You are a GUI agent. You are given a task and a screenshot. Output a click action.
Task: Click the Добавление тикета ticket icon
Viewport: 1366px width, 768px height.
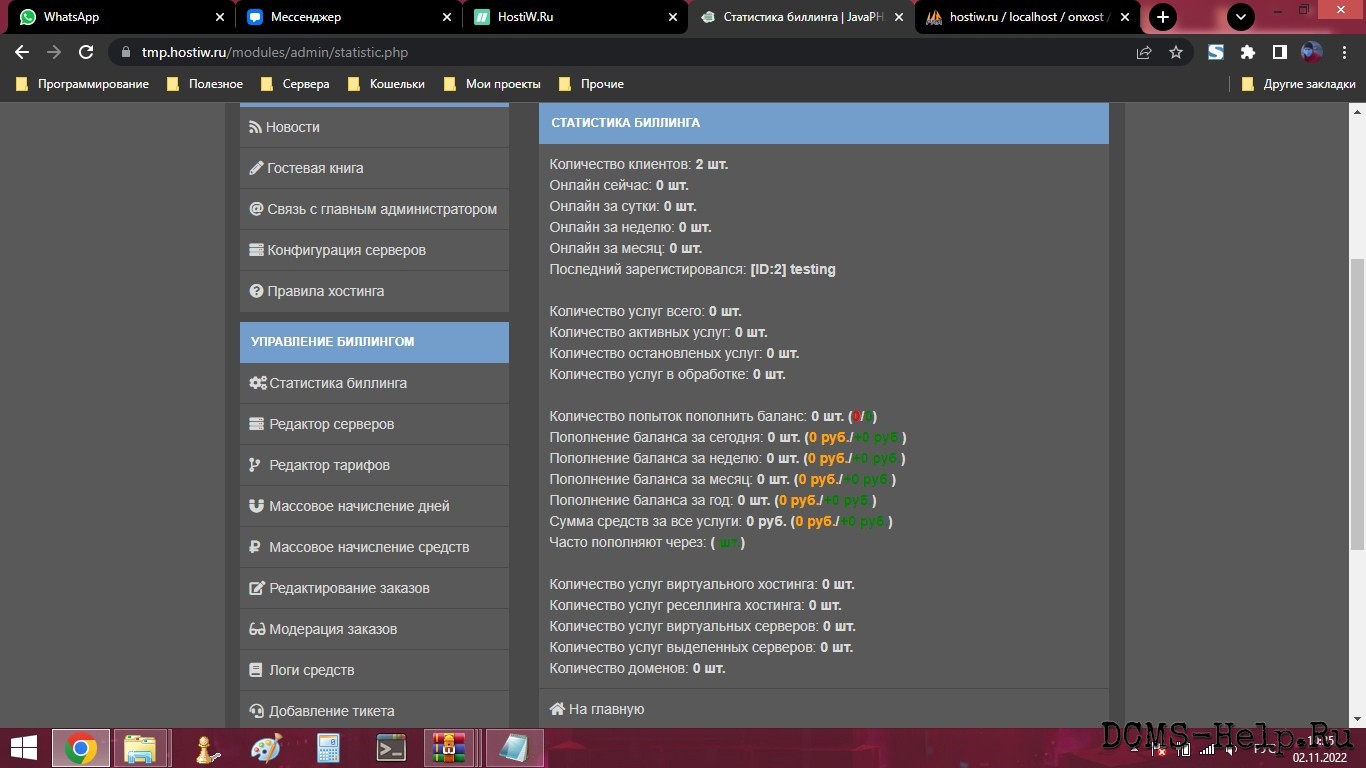pyautogui.click(x=258, y=711)
